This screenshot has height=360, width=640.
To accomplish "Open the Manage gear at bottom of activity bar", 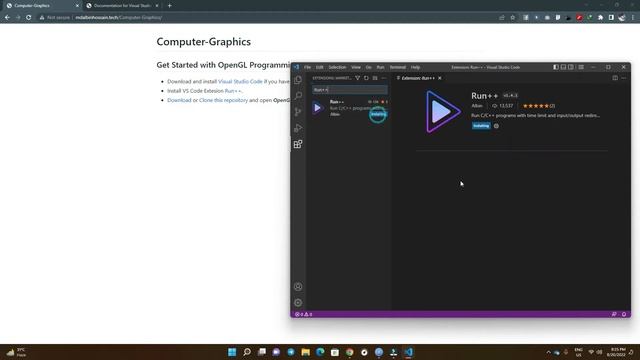I will click(298, 303).
